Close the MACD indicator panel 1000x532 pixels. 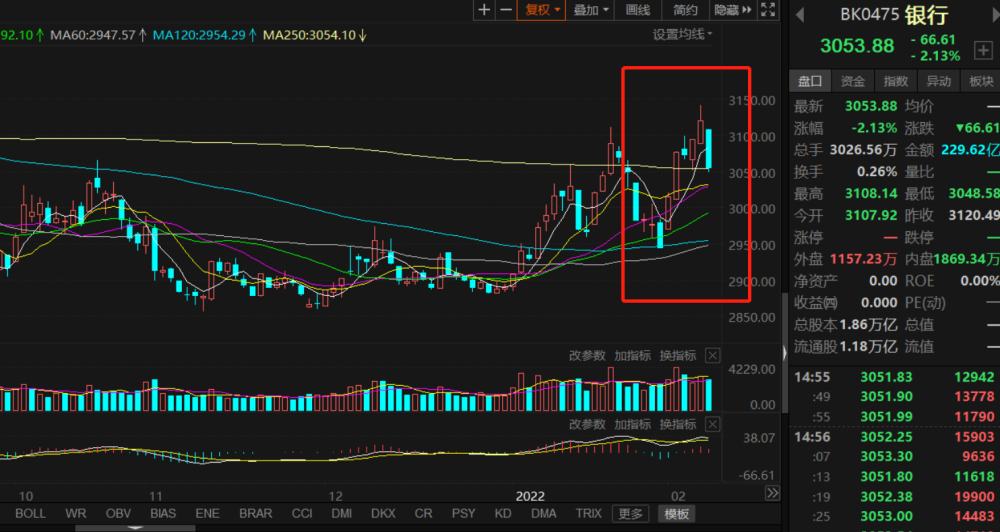714,424
